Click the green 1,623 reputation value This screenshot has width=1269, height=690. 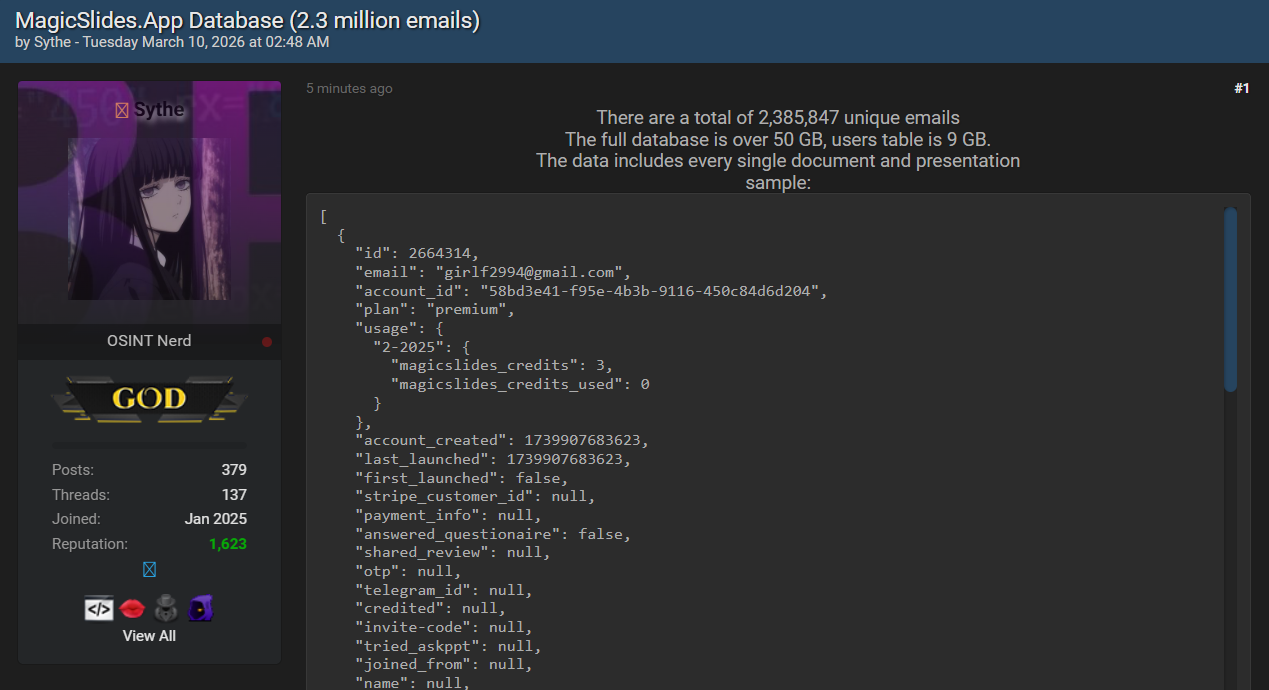pos(227,544)
